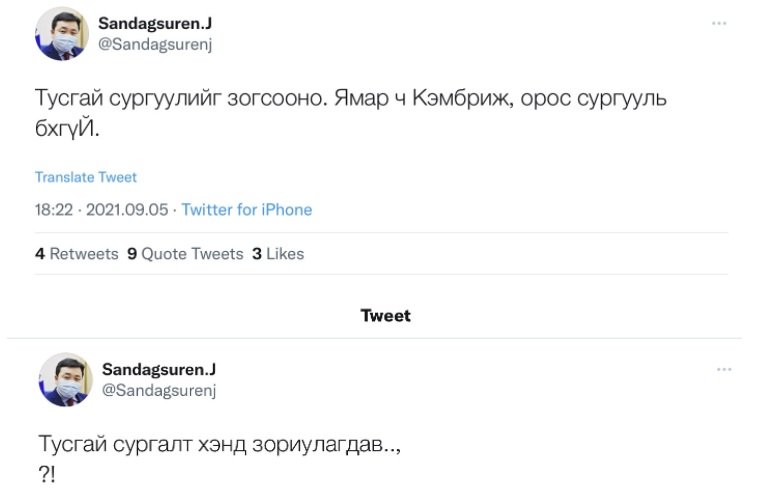Click the top tweet's profile avatar
The image size is (759, 488).
[63, 33]
